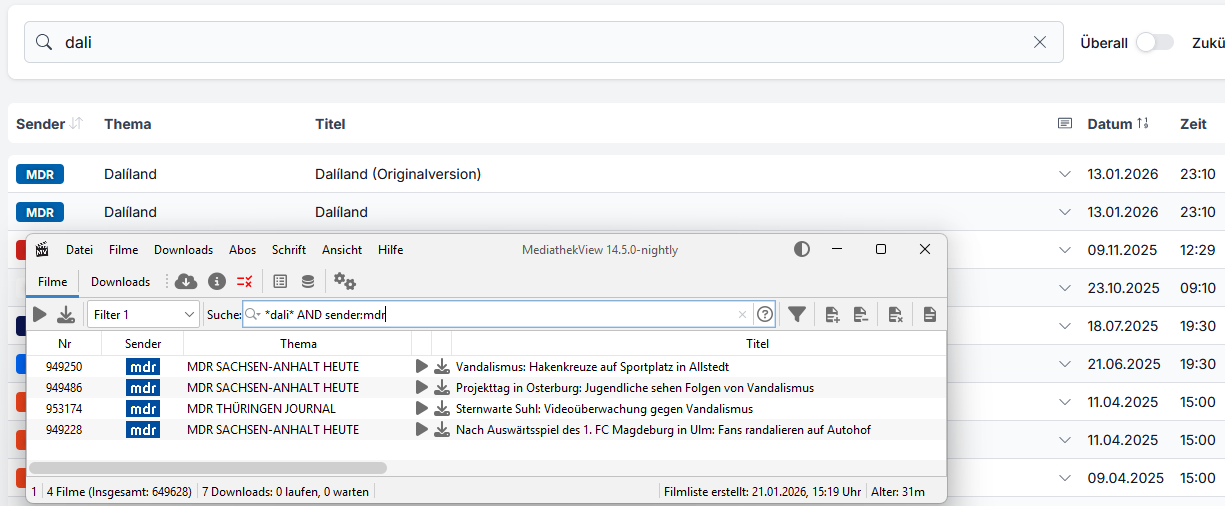Screen dimensions: 1225x506
Task: Open the film information icon
Action: tap(216, 282)
